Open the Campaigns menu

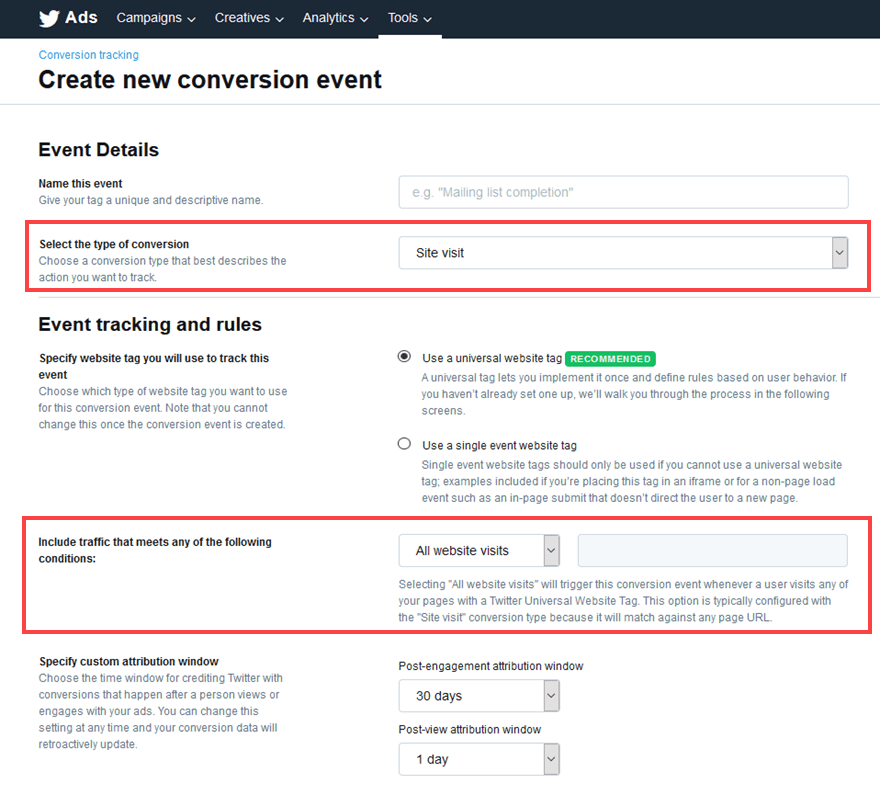point(155,18)
